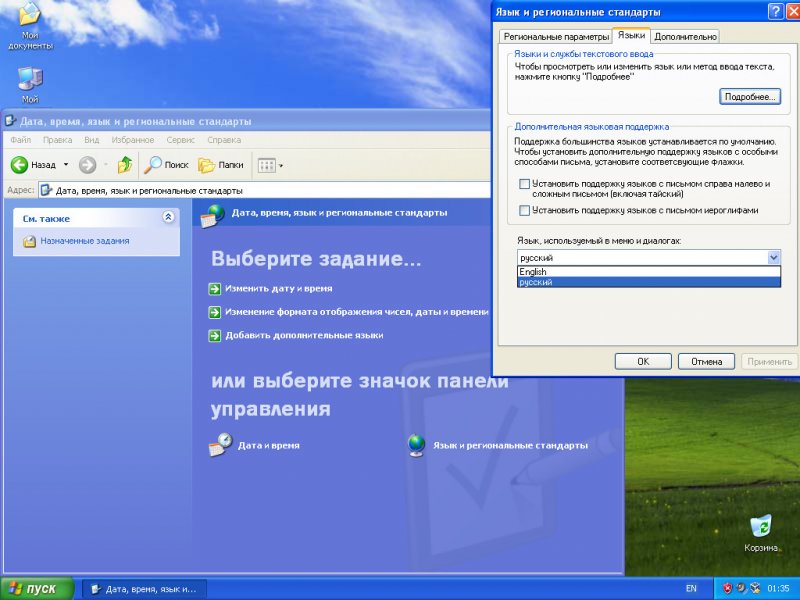Open the Файл menu
This screenshot has width=800, height=600.
[20, 140]
